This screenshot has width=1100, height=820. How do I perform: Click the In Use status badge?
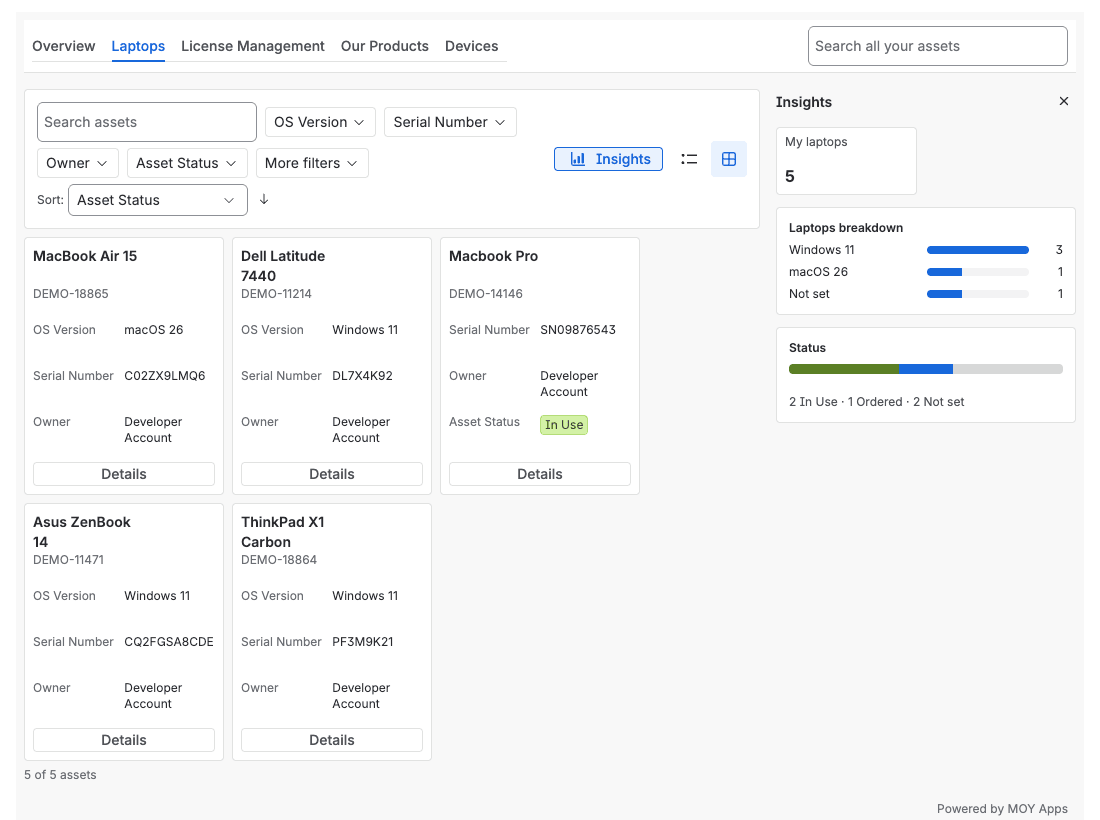pyautogui.click(x=564, y=424)
